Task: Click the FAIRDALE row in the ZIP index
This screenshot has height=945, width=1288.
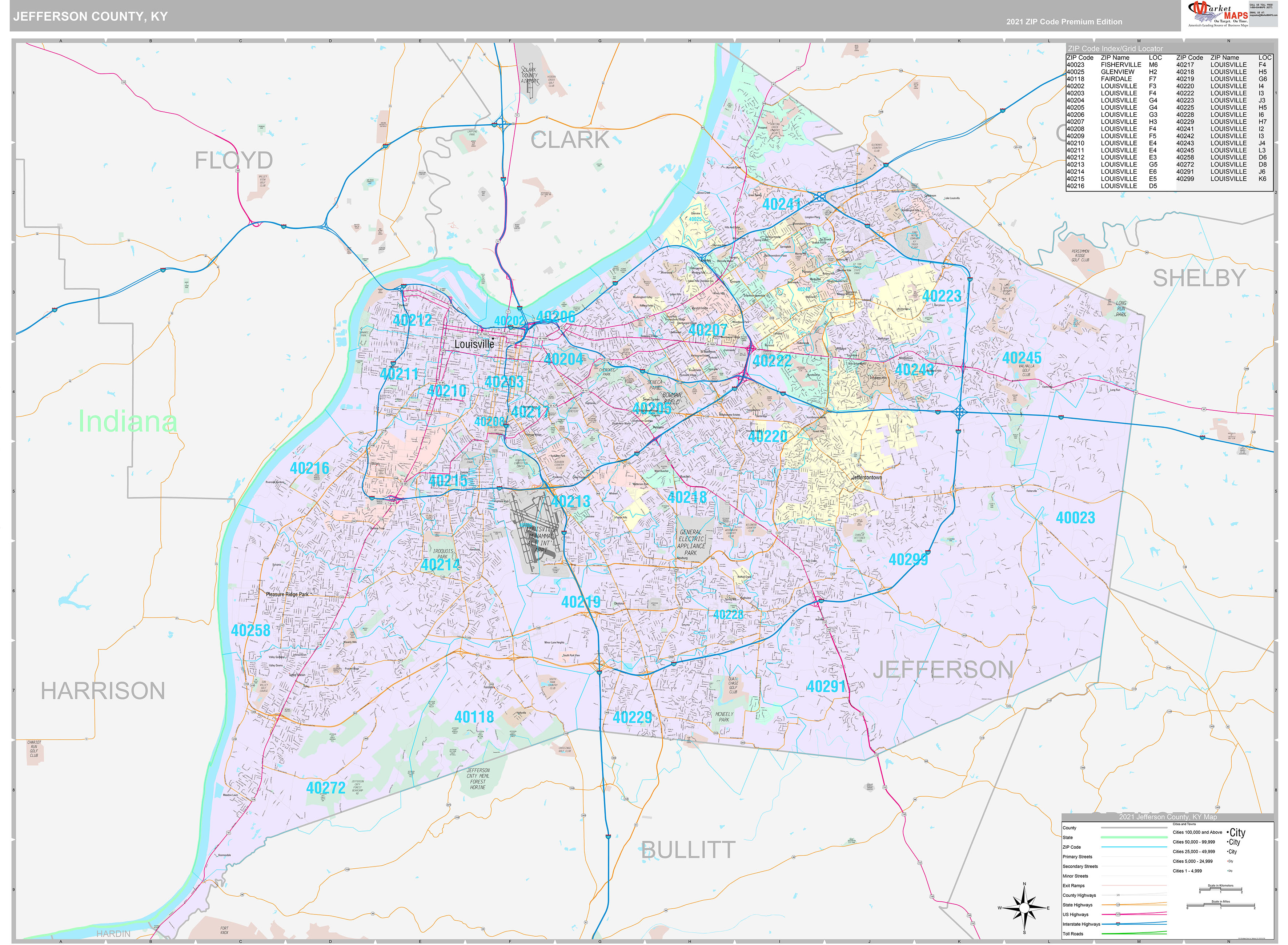Action: (x=1112, y=79)
